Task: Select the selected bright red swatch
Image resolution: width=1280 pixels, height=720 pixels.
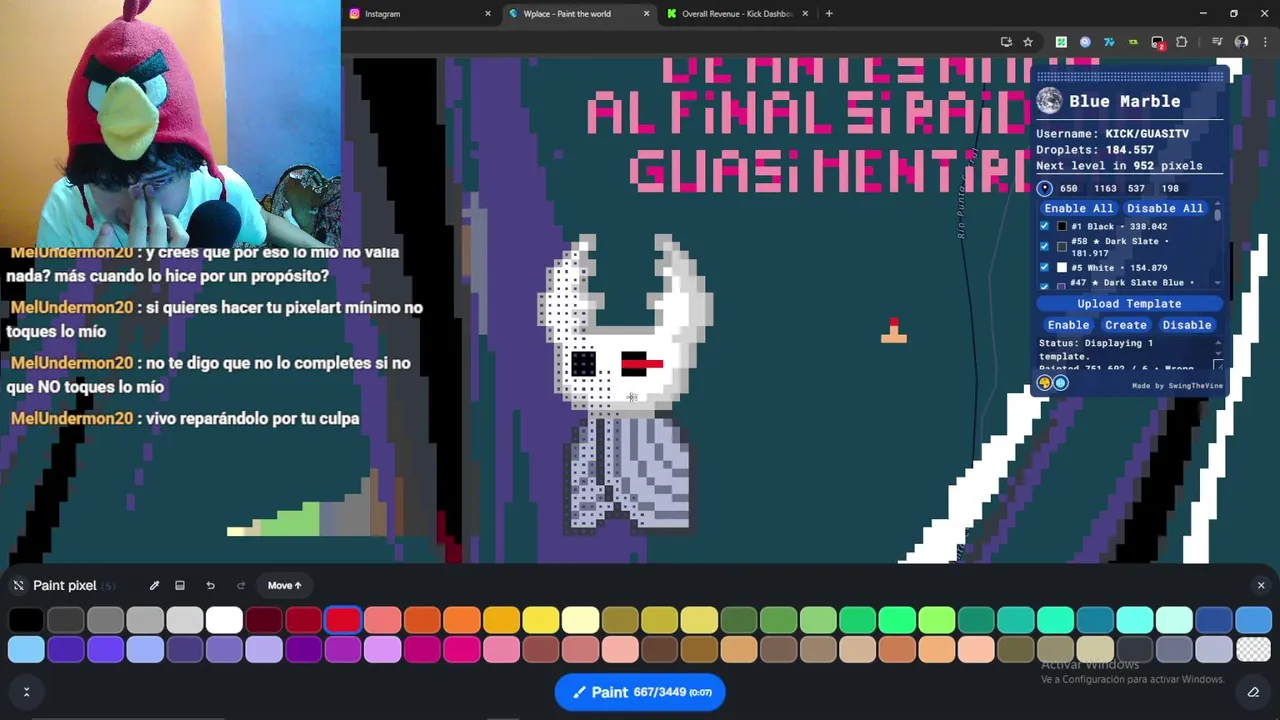Action: tap(343, 620)
